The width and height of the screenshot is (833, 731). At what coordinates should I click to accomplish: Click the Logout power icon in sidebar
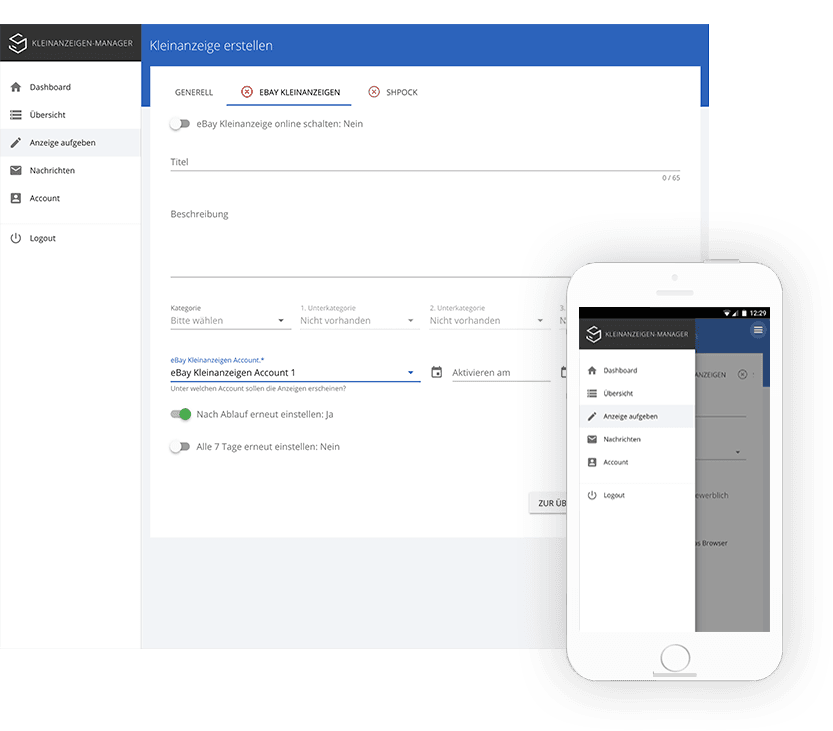tap(15, 238)
